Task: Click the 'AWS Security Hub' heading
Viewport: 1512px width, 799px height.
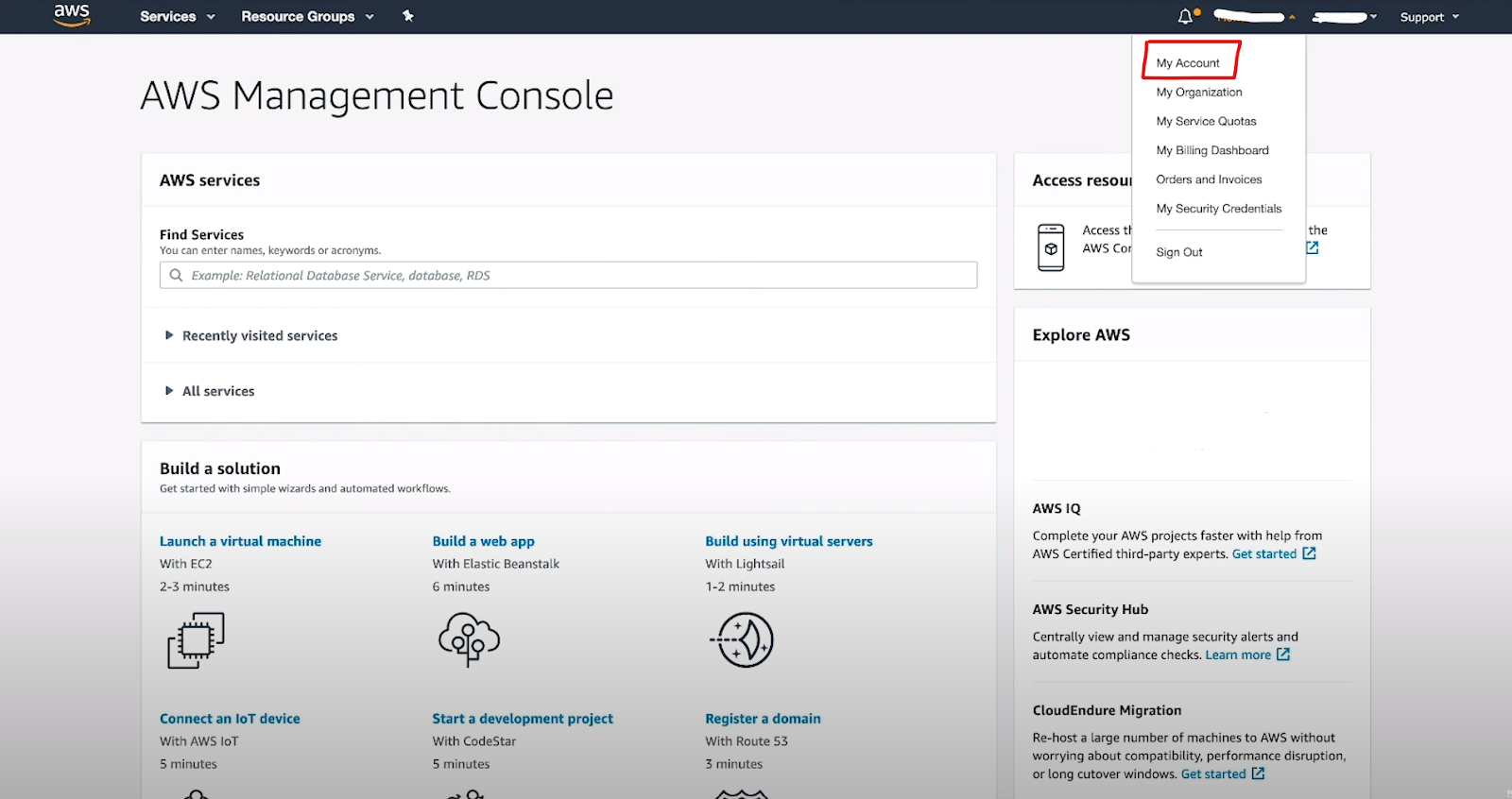Action: coord(1091,609)
